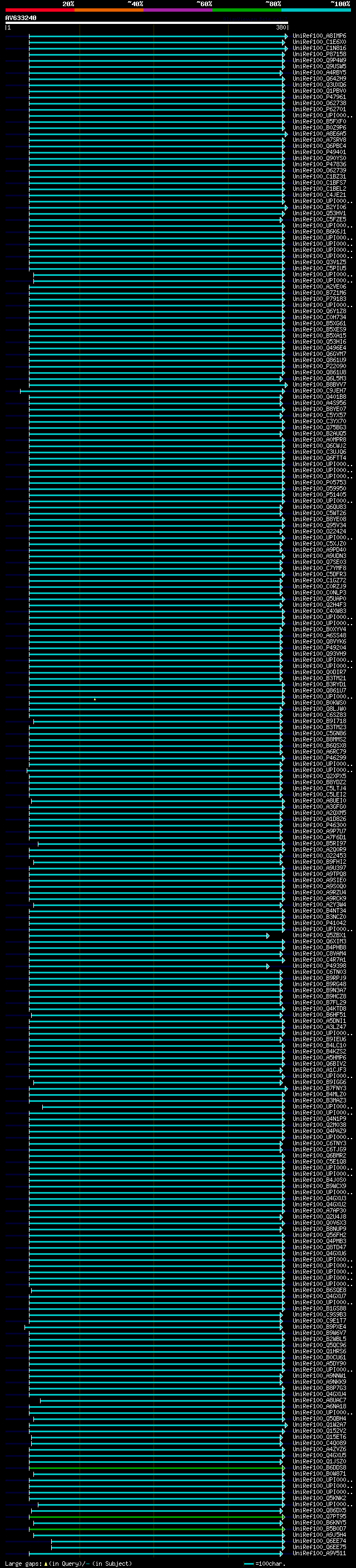Click the green ~80% identity legend segment
356x1568 pixels.
click(x=247, y=10)
